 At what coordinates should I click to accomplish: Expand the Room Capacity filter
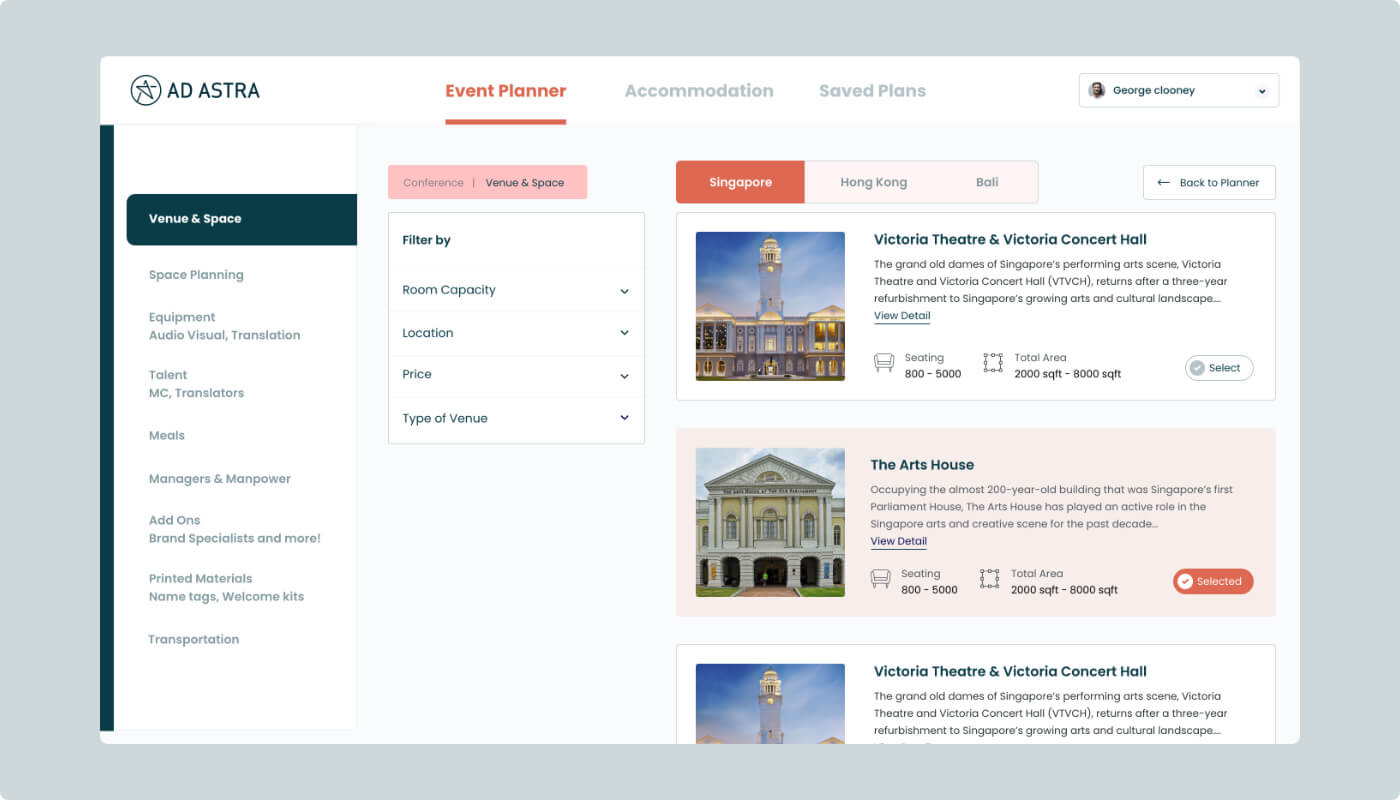click(516, 290)
